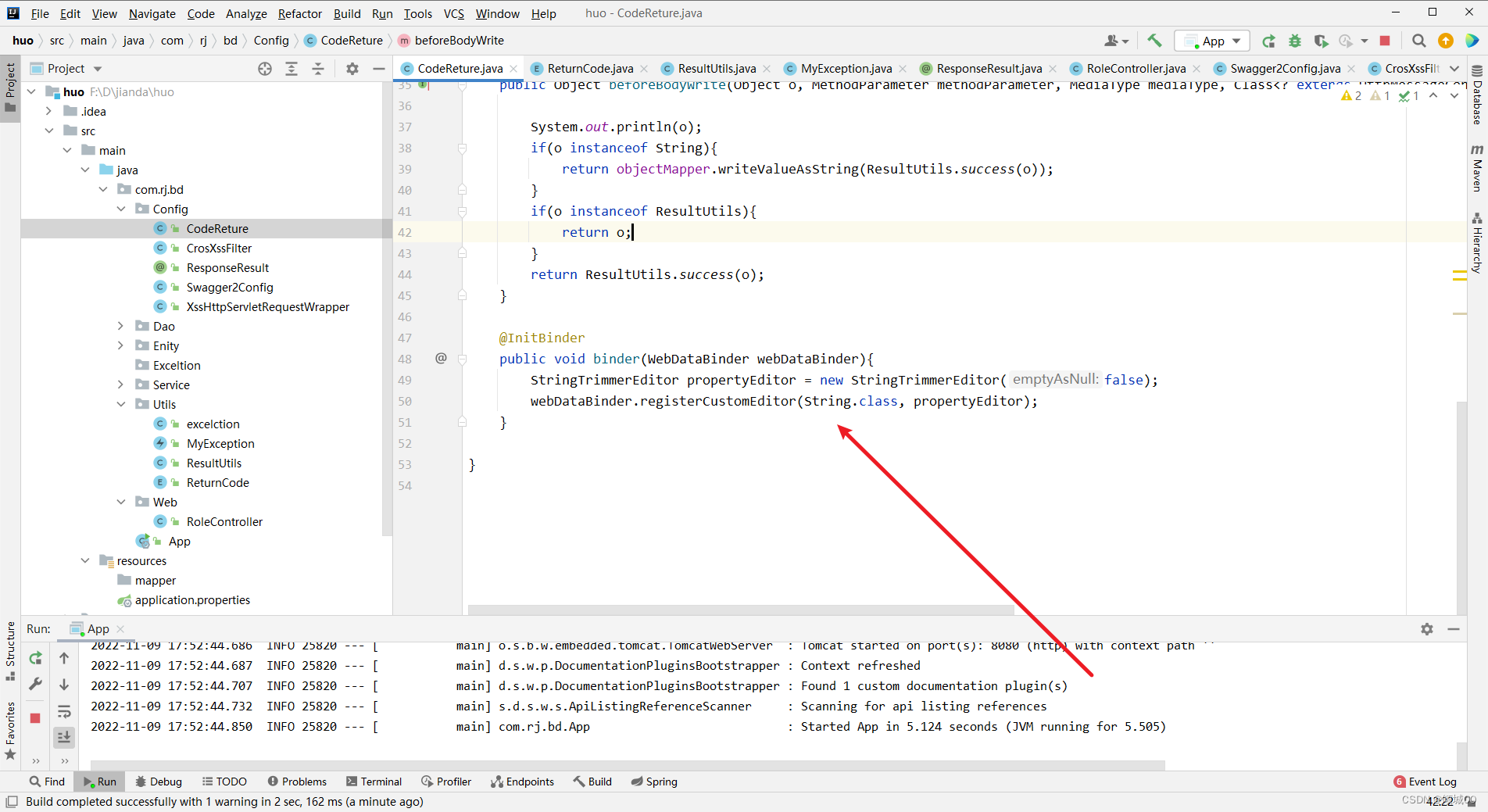The image size is (1488, 812).
Task: Open Run panel gear options
Action: [x=1427, y=629]
